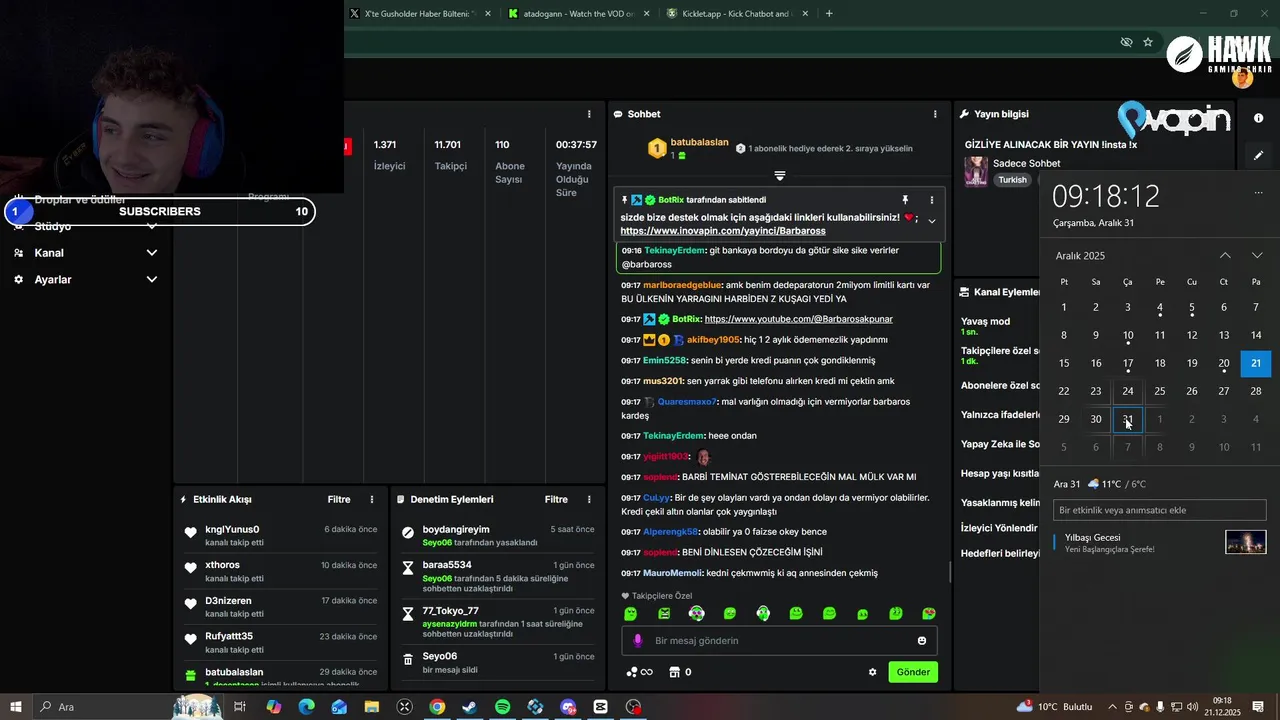Expand the Kanal sidebar section

(85, 253)
